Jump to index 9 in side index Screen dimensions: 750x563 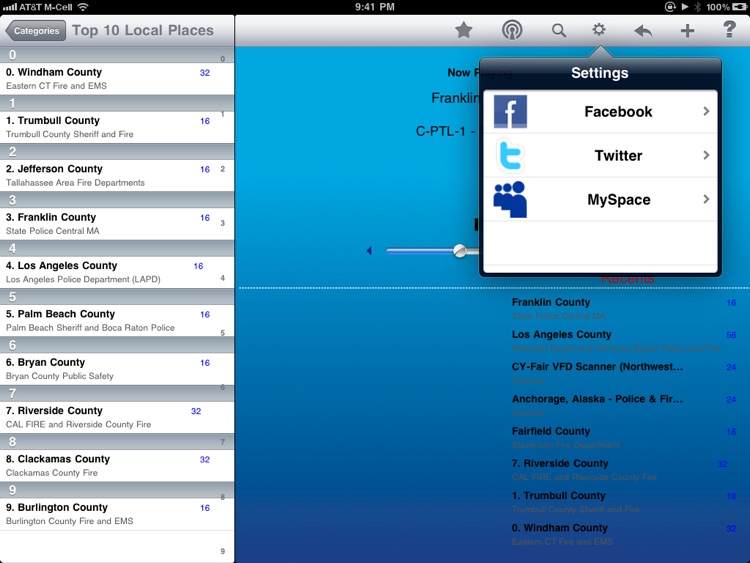pos(222,551)
